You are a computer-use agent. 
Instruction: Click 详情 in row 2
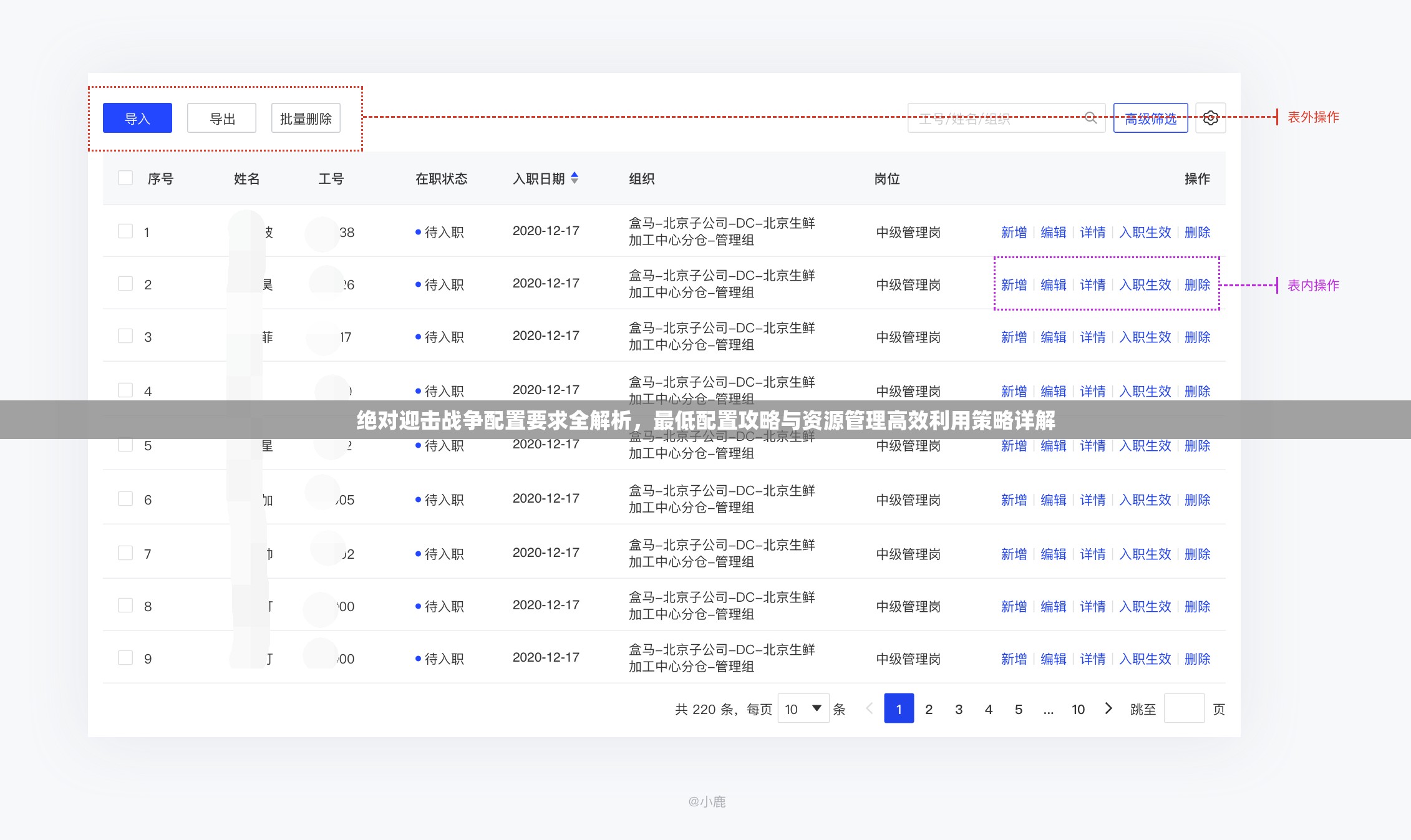point(1093,284)
